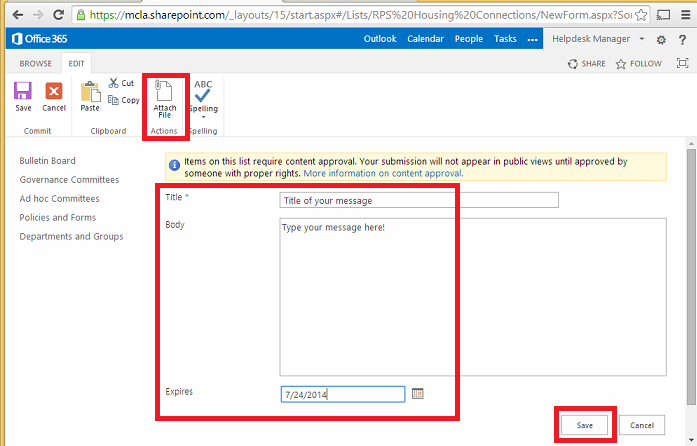This screenshot has height=446, width=697.
Task: Switch to the BROWSE ribbon tab
Action: click(x=36, y=64)
